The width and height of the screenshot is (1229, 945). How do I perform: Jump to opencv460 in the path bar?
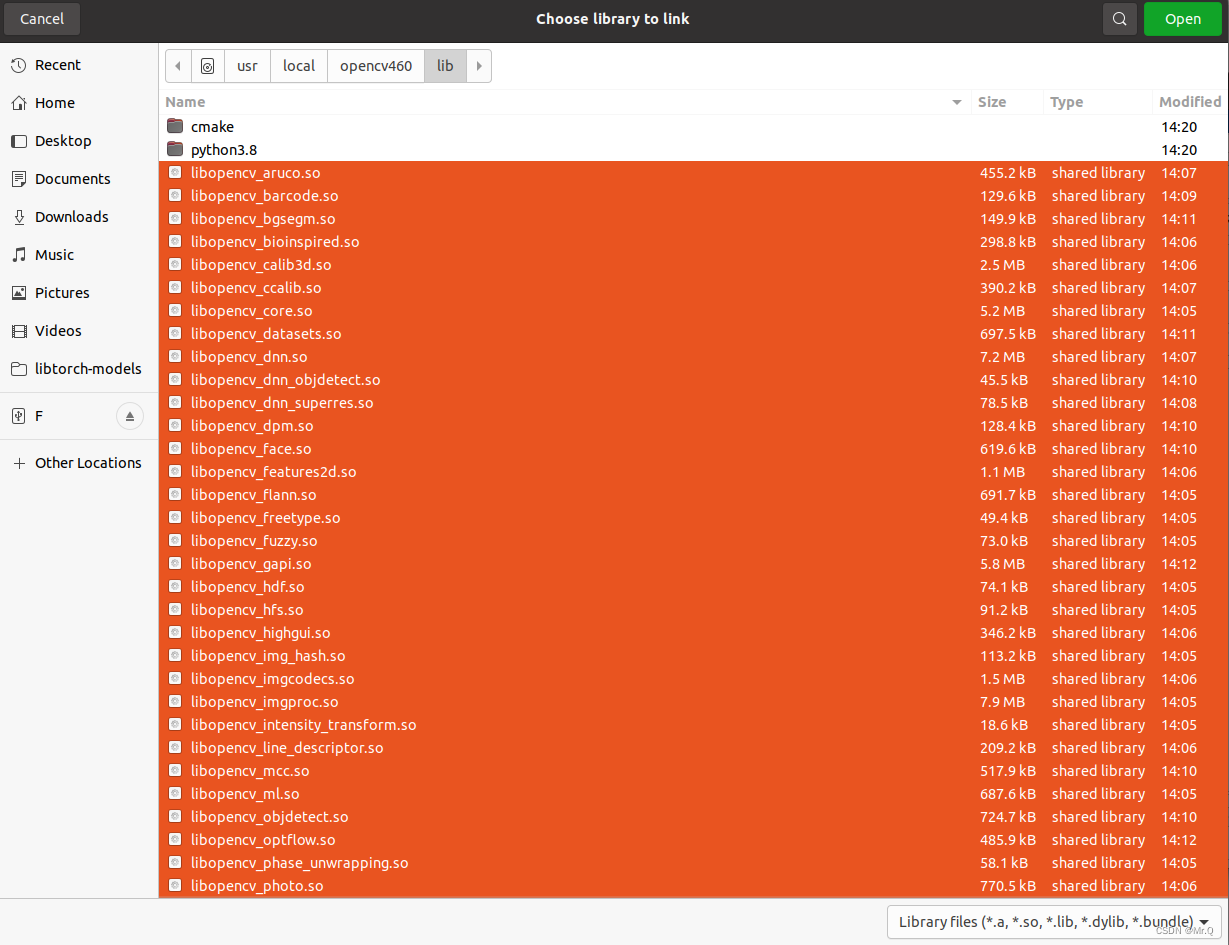point(376,66)
